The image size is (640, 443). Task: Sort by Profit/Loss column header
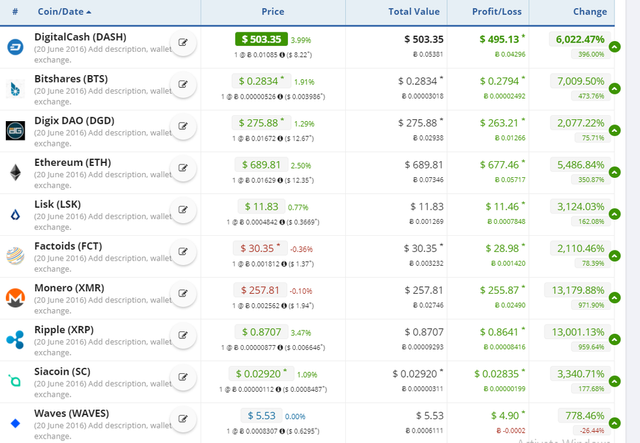coord(497,11)
